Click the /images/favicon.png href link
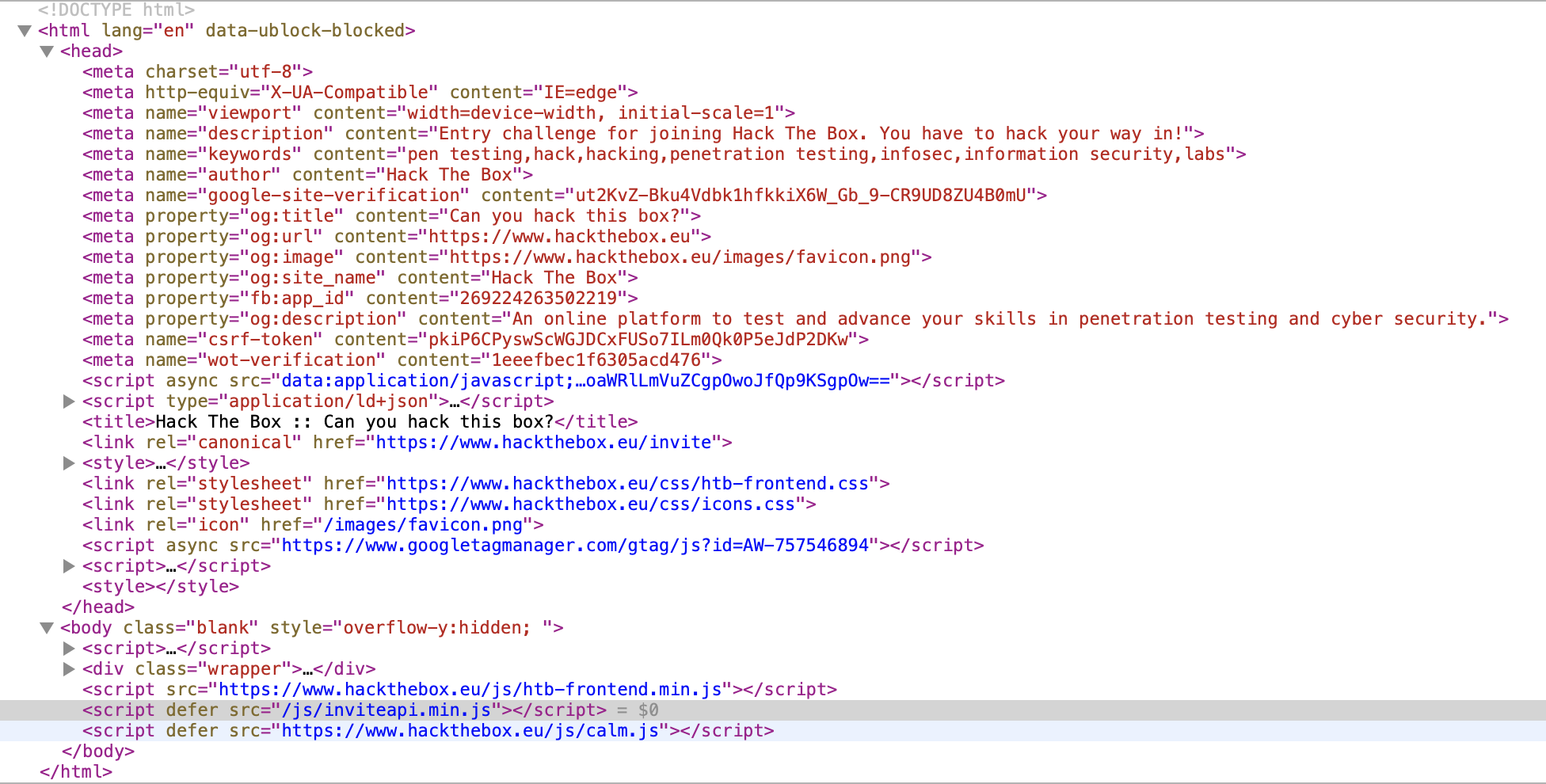This screenshot has height=784, width=1546. [428, 525]
